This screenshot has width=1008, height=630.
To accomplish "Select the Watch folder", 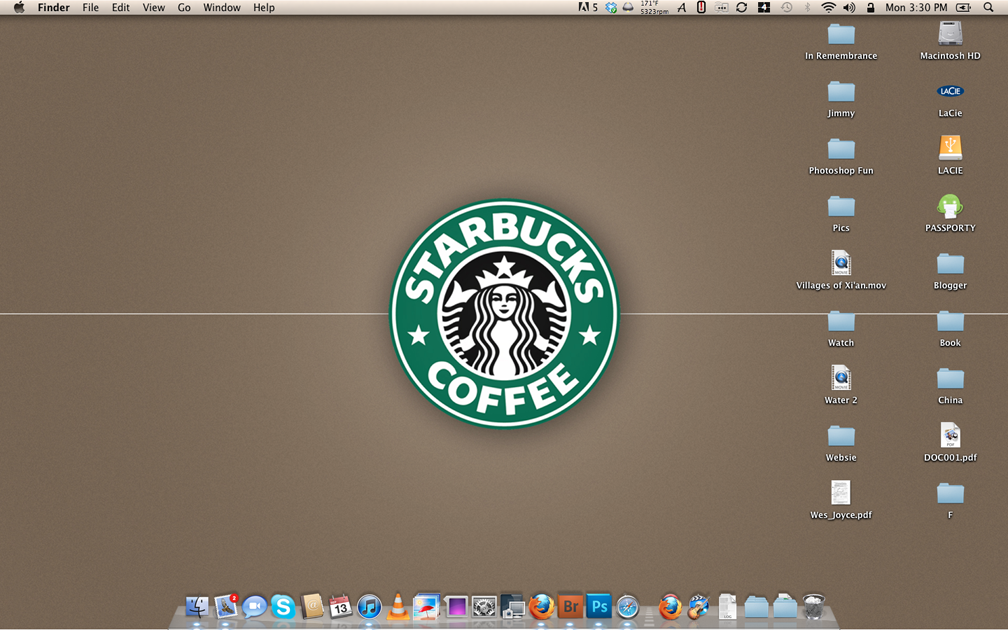I will coord(841,321).
